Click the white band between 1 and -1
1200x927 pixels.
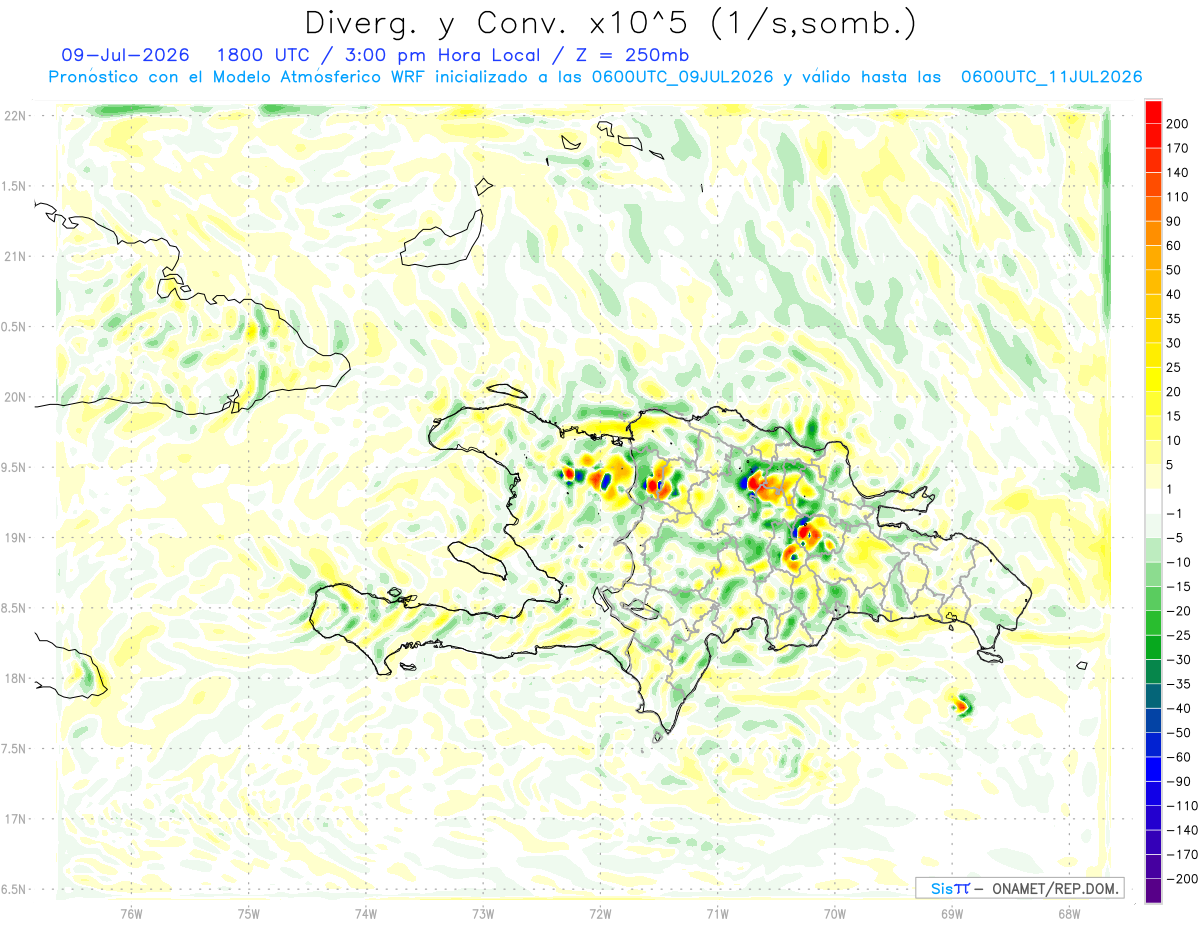click(1153, 501)
